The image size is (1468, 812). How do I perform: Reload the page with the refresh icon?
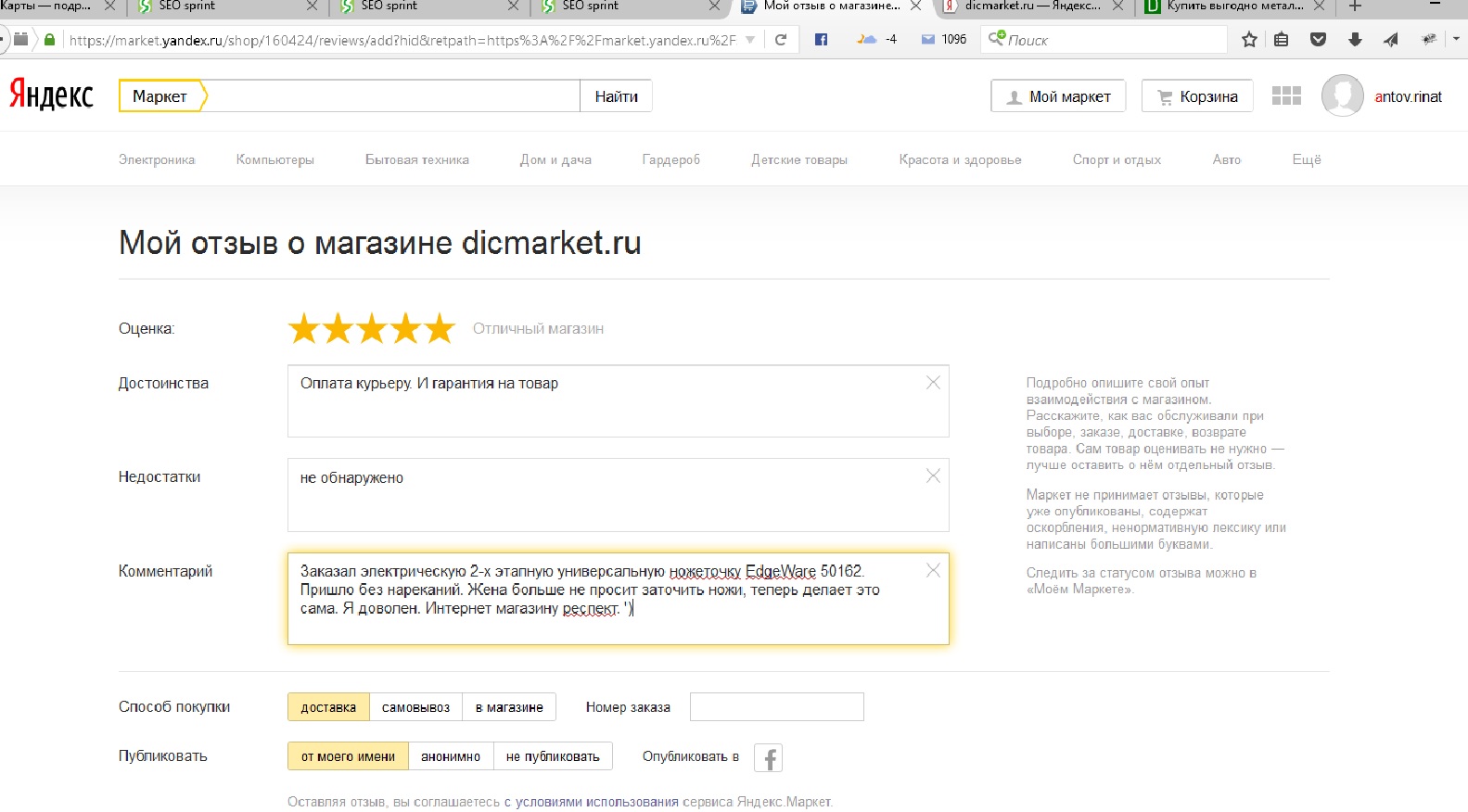click(781, 40)
